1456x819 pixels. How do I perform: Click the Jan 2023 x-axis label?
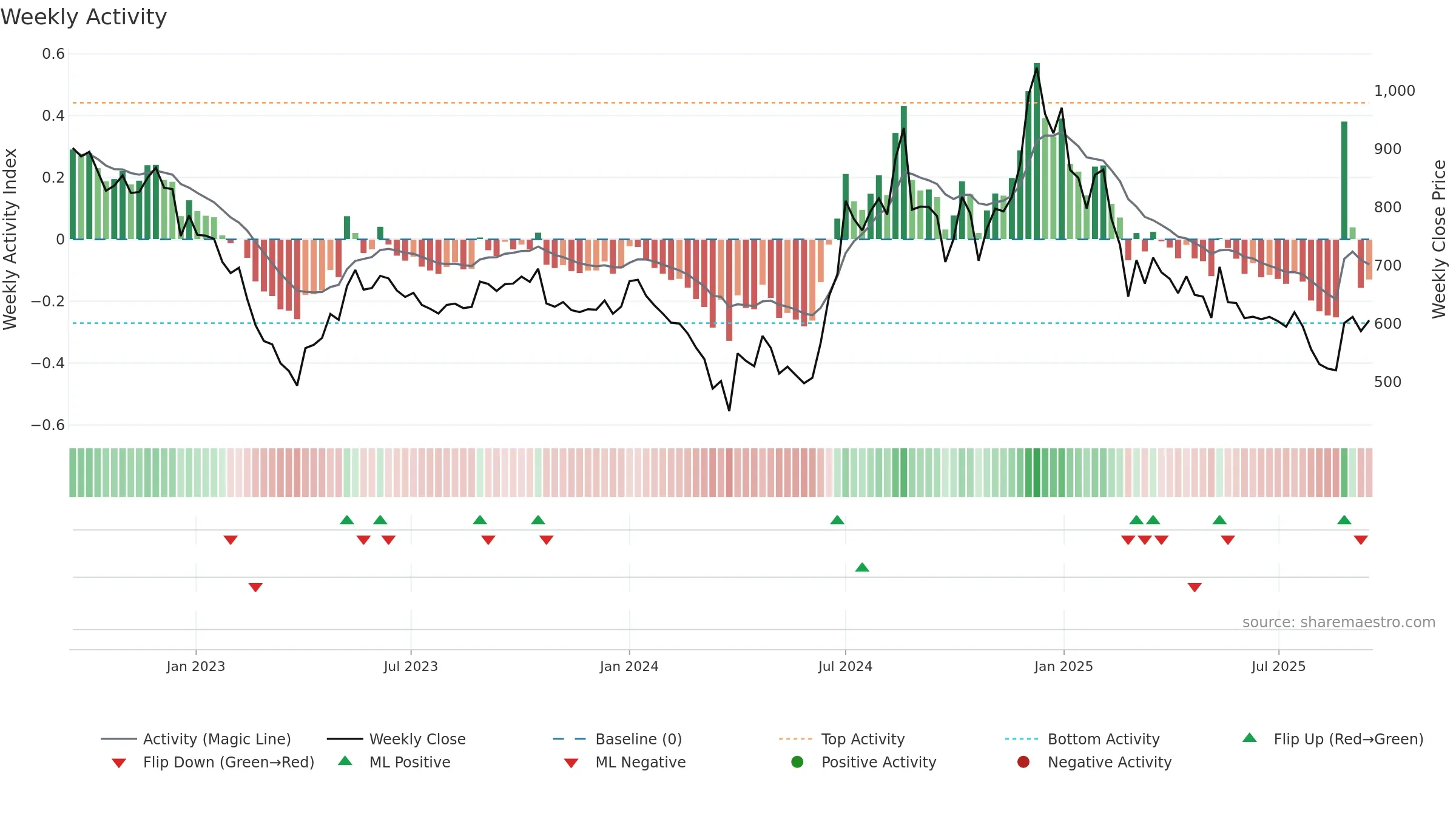(196, 667)
